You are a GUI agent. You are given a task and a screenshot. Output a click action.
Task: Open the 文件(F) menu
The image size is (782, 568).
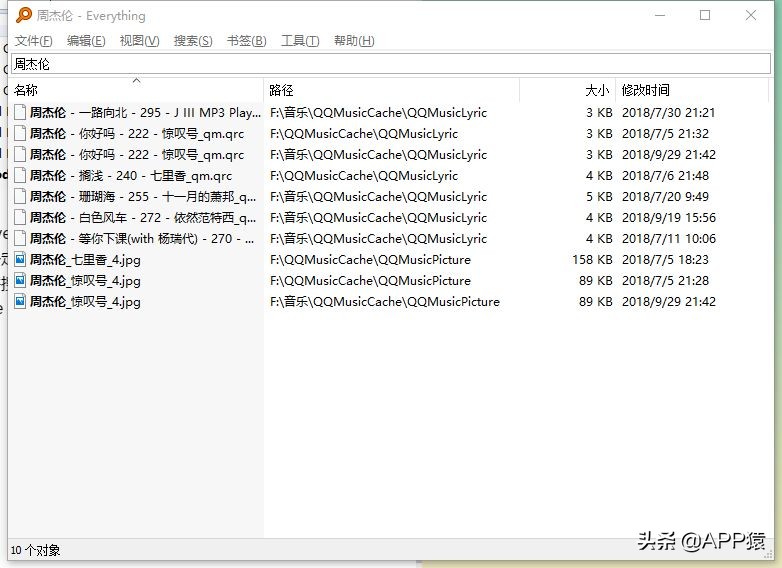33,41
